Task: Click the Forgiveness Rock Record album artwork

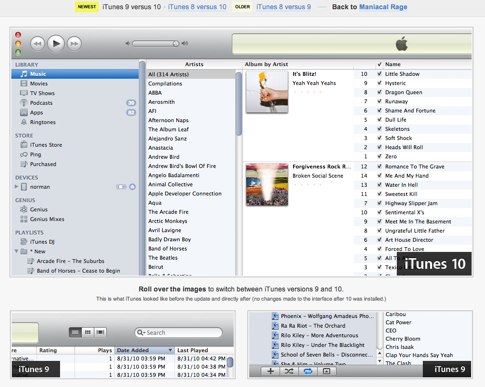Action: [x=267, y=184]
